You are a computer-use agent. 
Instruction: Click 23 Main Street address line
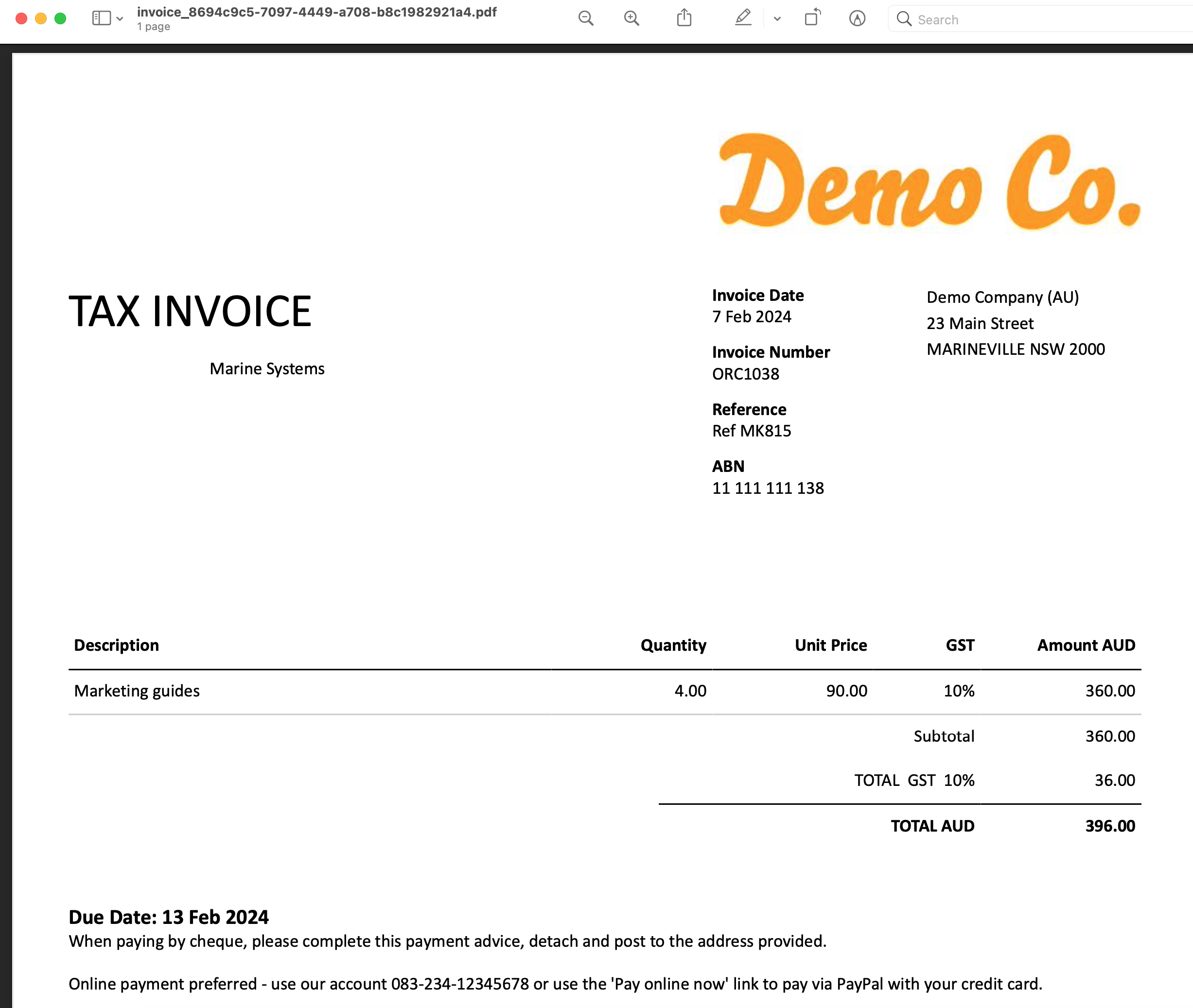point(980,323)
